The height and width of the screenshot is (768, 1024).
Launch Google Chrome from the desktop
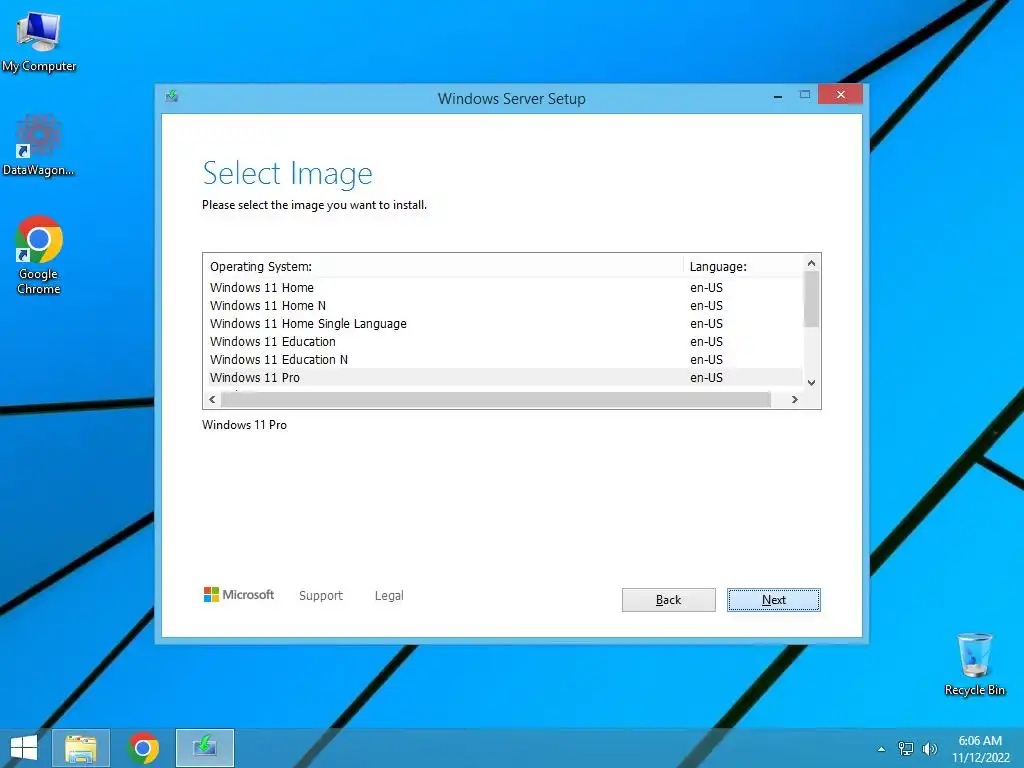coord(39,255)
